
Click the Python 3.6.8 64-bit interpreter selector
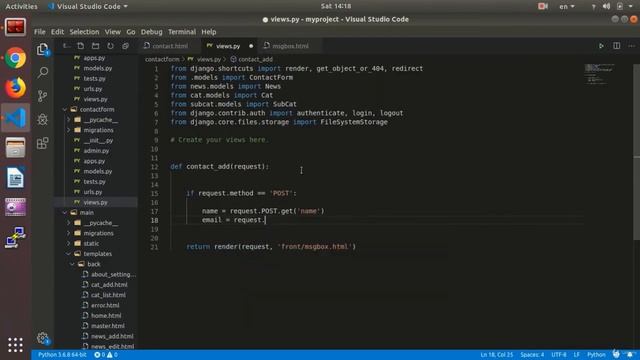click(62, 355)
